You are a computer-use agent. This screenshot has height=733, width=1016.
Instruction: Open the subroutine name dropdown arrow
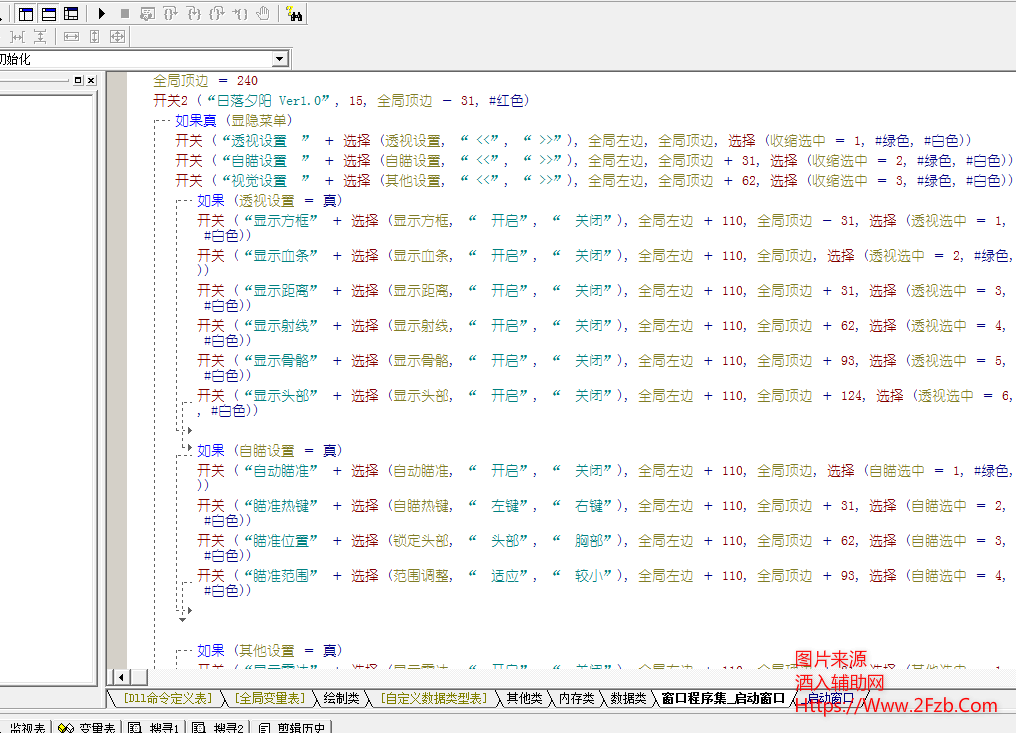280,59
